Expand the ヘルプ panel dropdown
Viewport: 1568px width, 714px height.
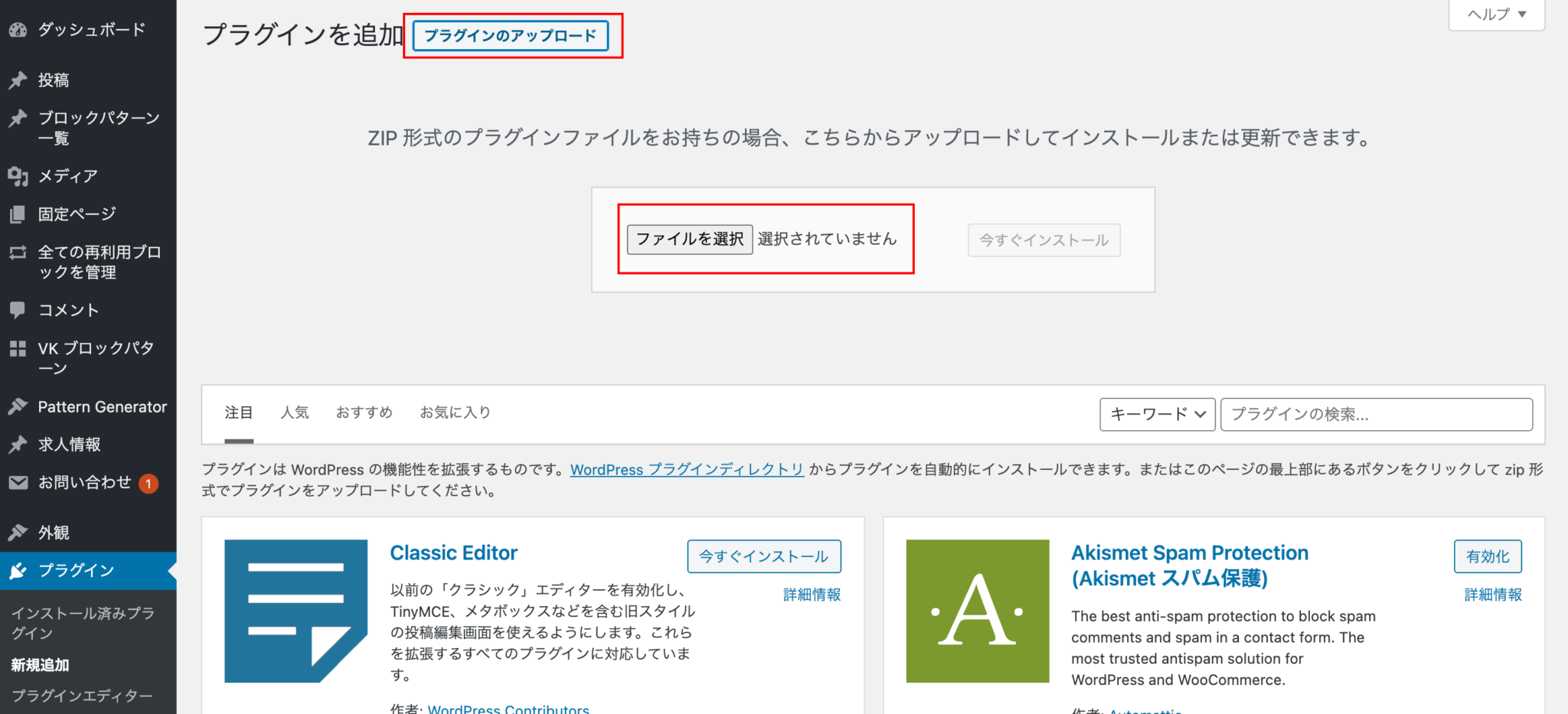tap(1497, 15)
